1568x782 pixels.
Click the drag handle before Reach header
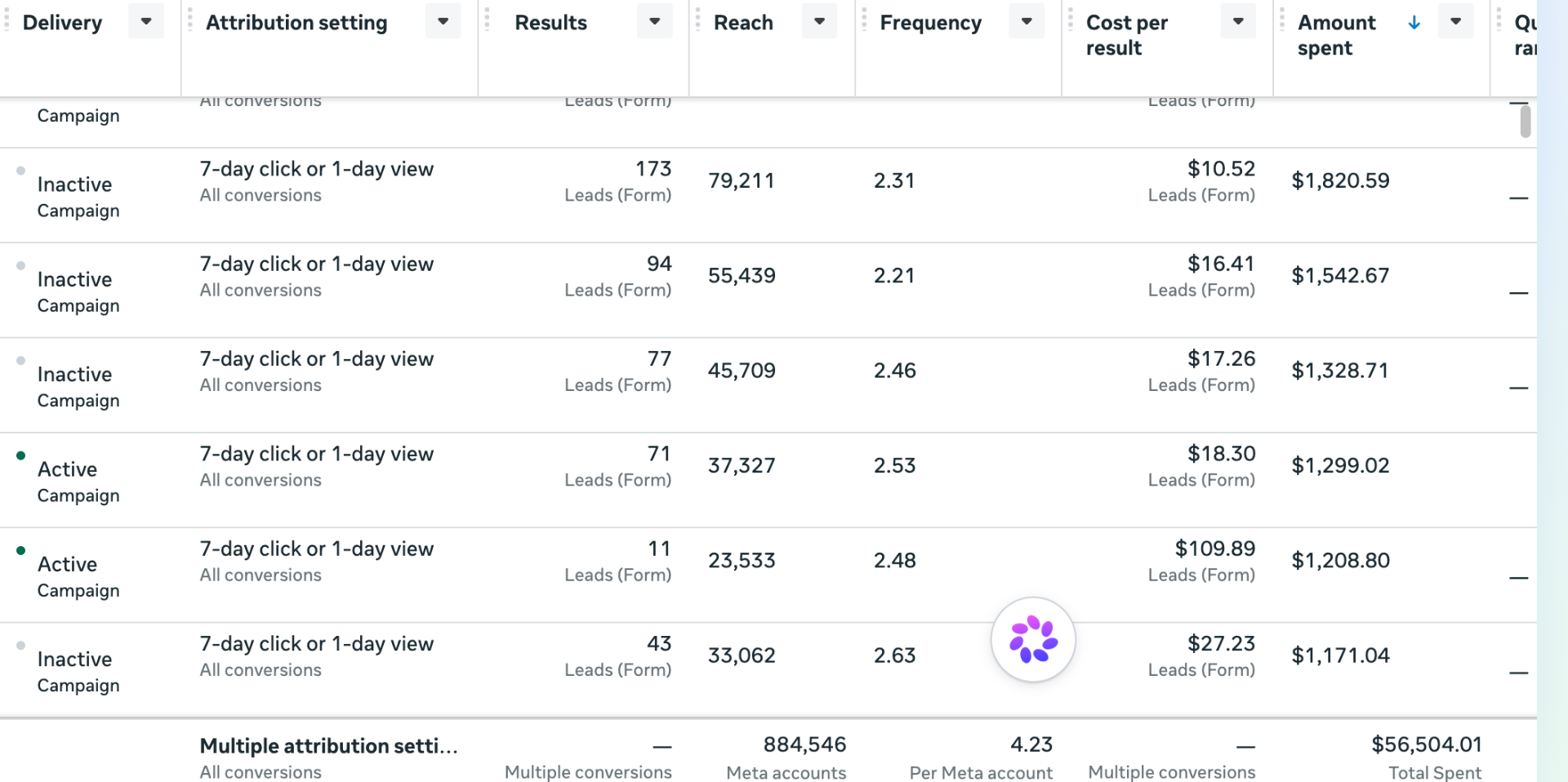(x=697, y=21)
